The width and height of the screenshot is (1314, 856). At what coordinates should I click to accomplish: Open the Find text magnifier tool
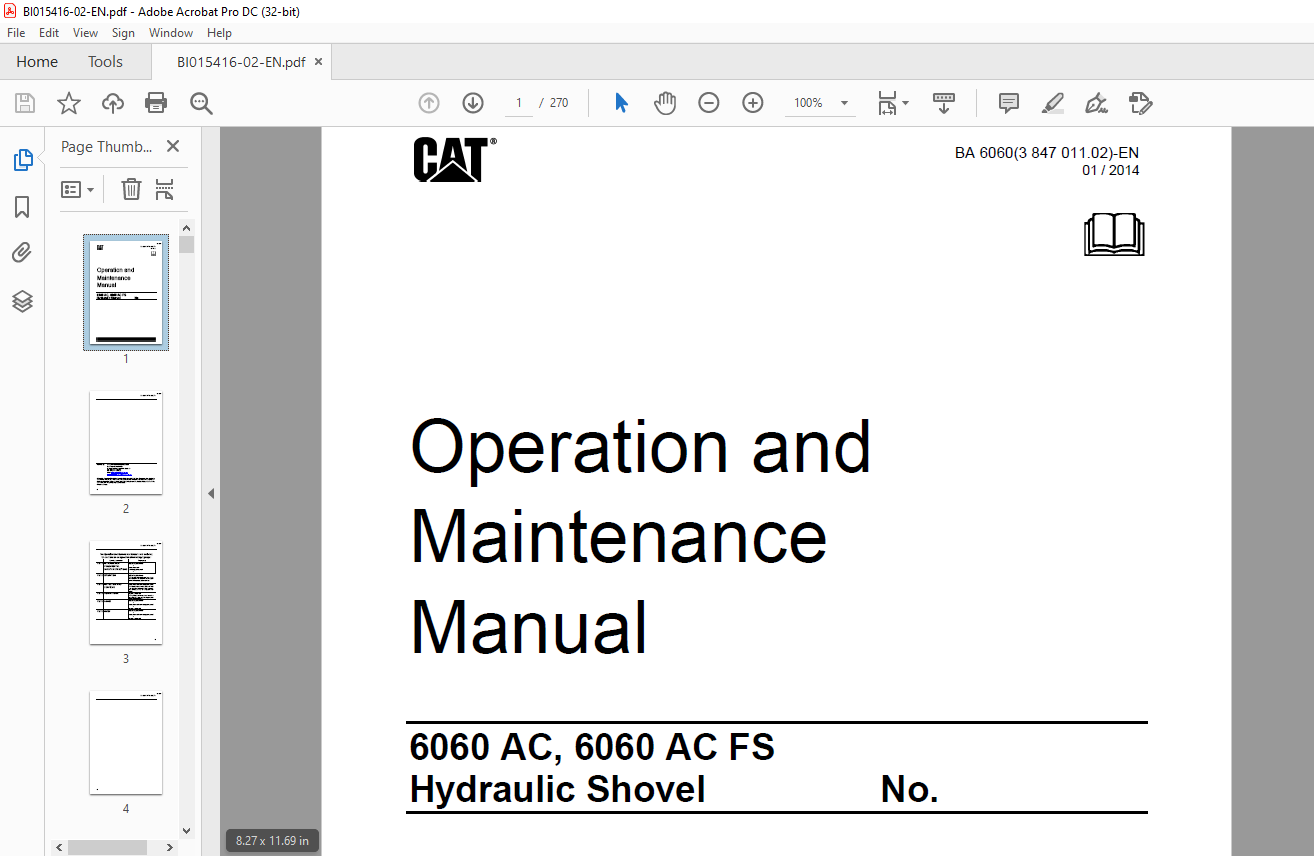(x=202, y=103)
